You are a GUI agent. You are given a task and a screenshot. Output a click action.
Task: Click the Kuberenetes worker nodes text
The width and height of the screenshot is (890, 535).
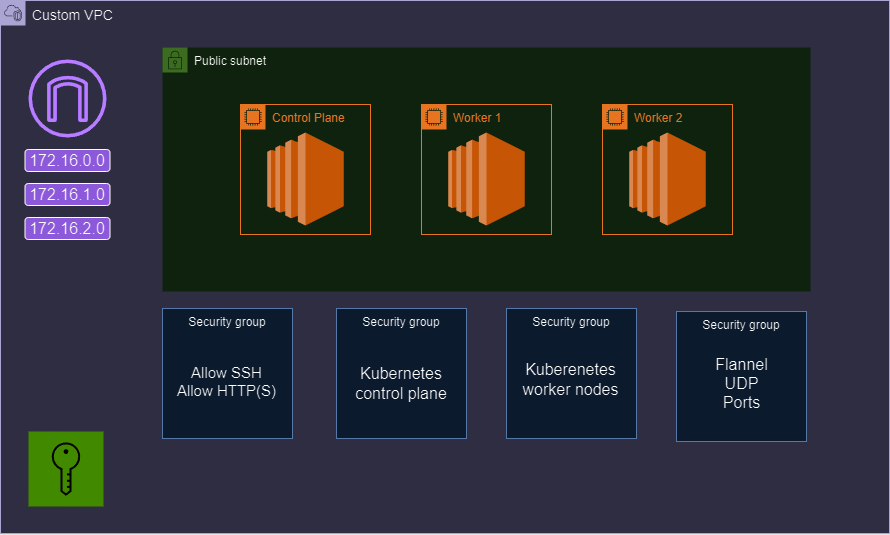(x=570, y=380)
